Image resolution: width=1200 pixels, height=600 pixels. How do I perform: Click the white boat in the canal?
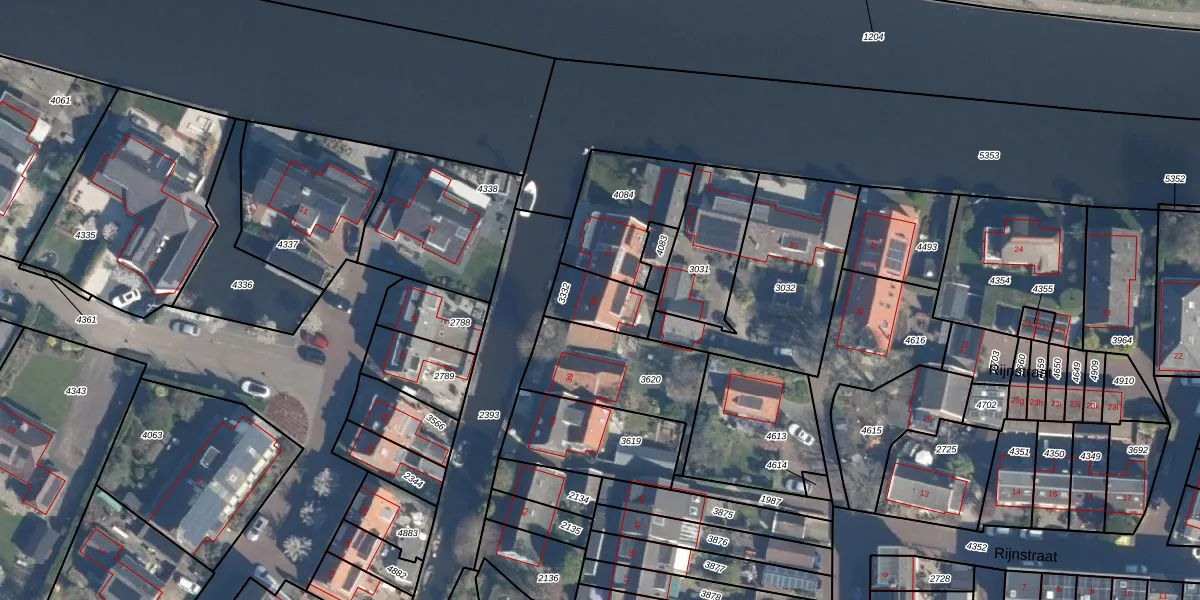click(x=527, y=197)
